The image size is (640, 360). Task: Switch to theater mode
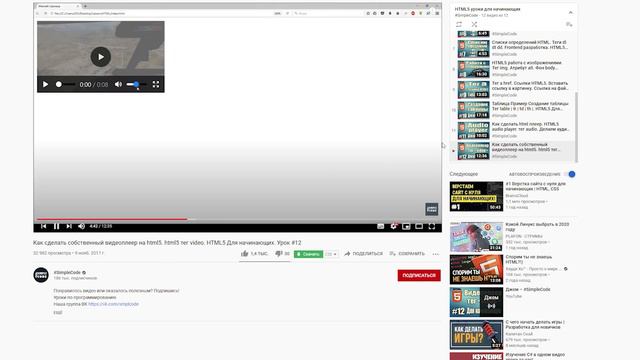[x=419, y=226]
